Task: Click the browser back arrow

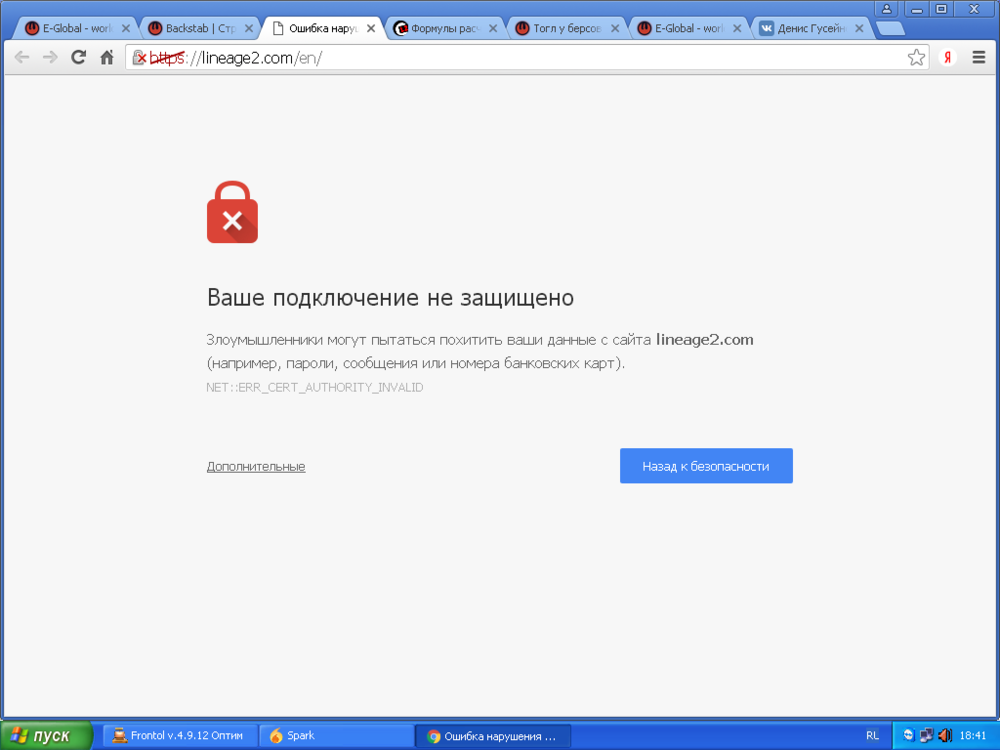Action: tap(22, 57)
